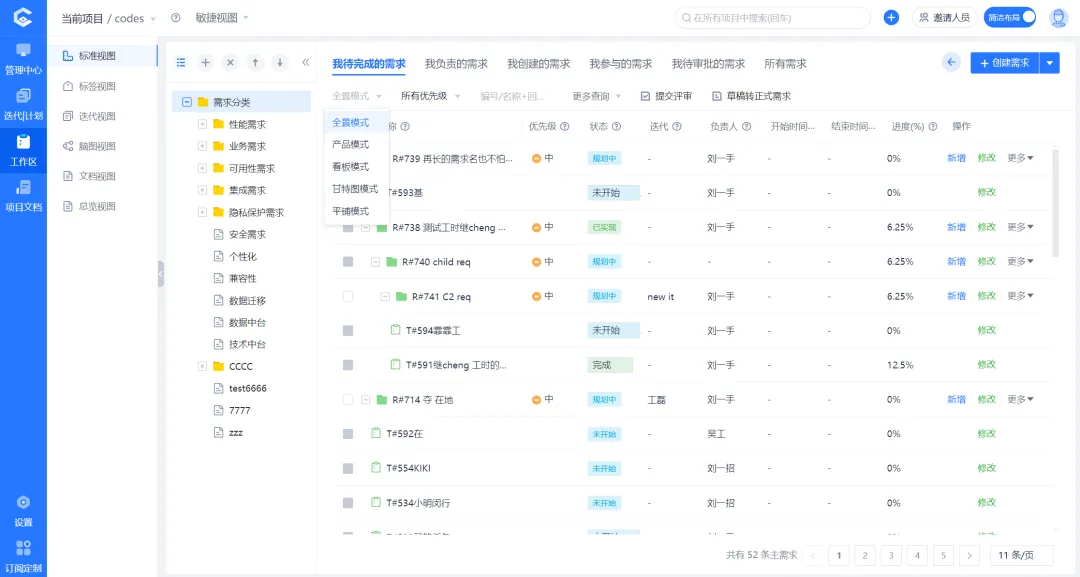Click the global project search field
This screenshot has width=1080, height=577.
(773, 18)
